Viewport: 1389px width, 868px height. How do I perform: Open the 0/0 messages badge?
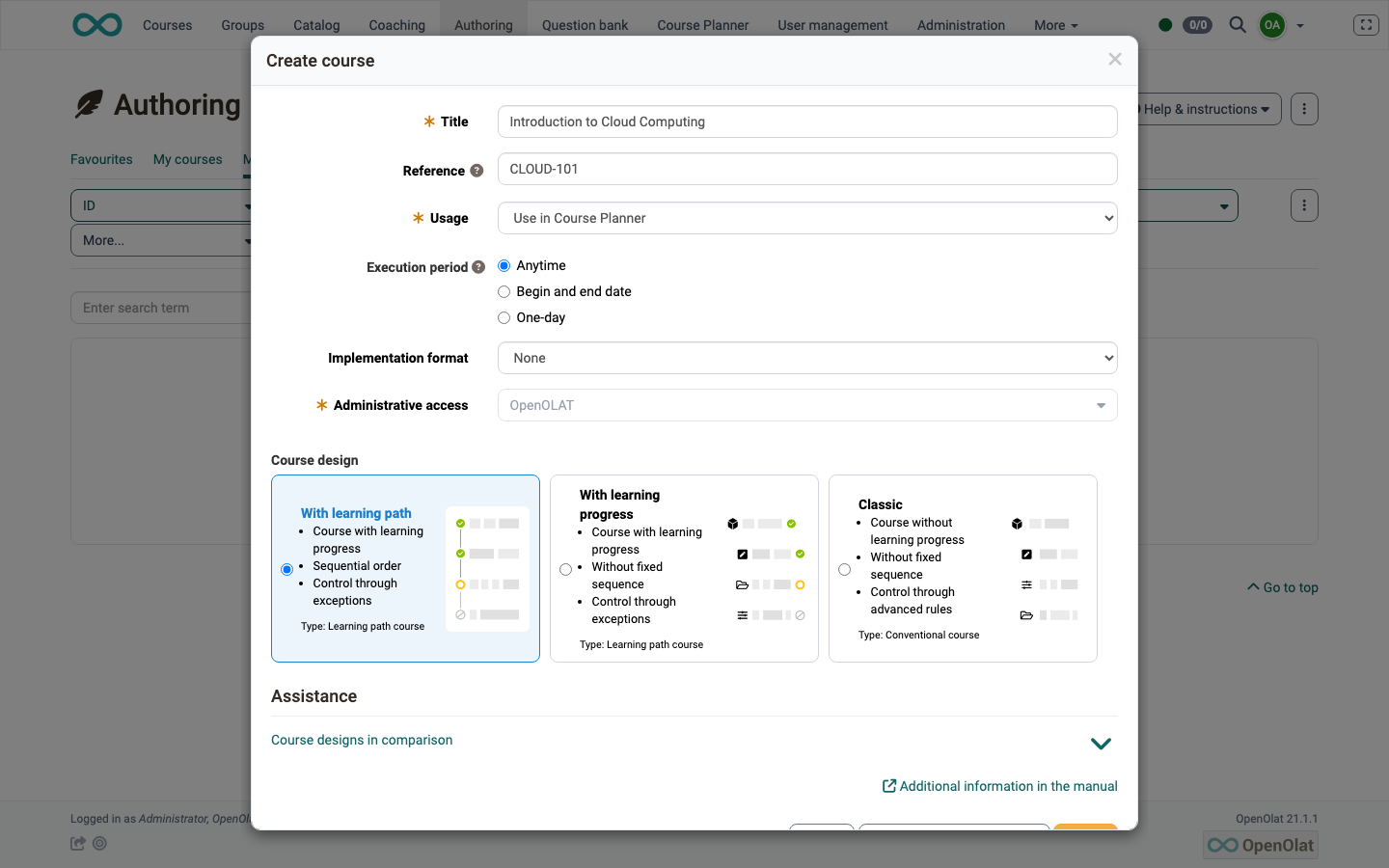click(x=1198, y=25)
